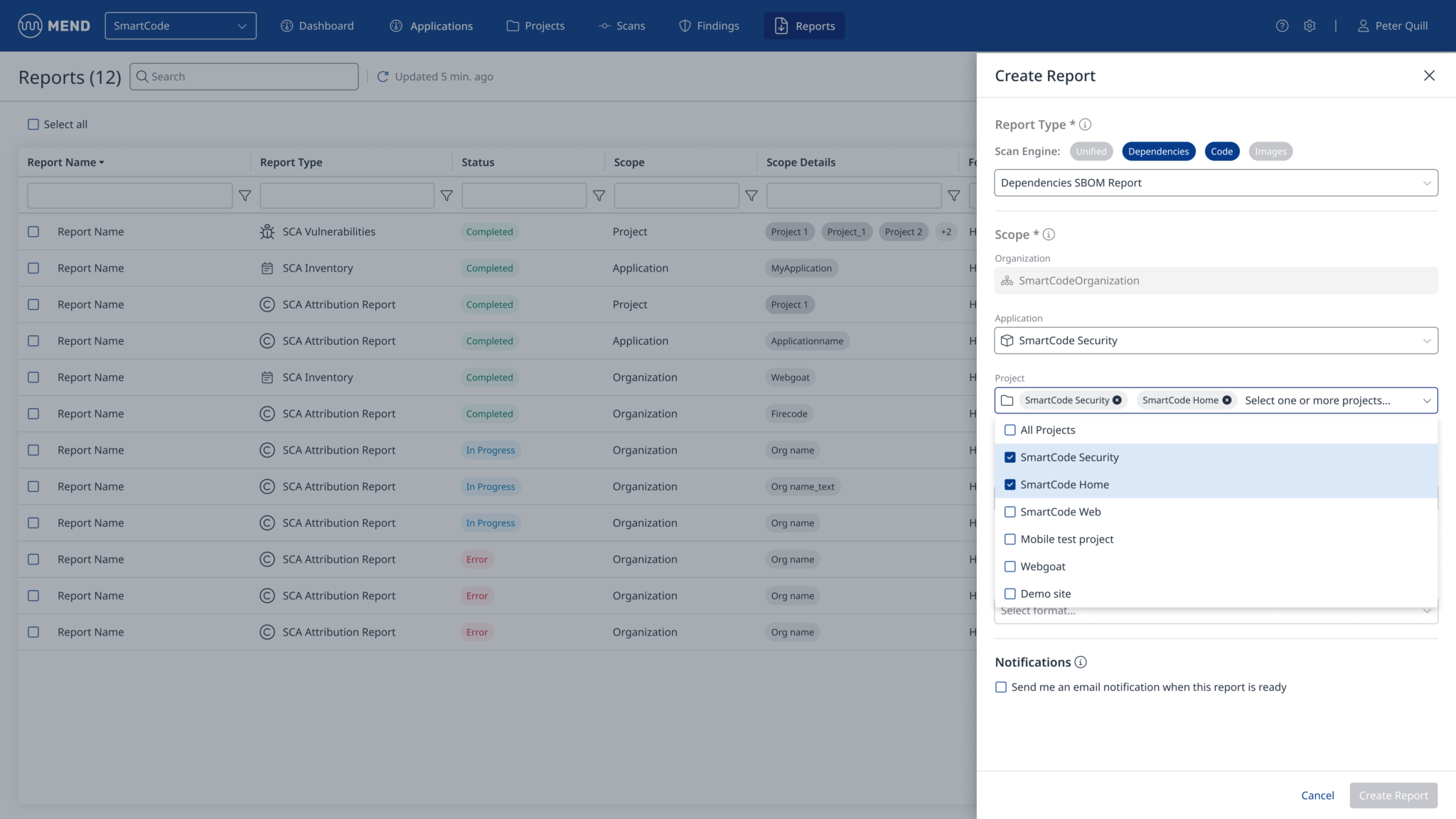1456x819 pixels.
Task: Select the SCA Vulnerabilities report row checkbox
Action: pos(33,232)
